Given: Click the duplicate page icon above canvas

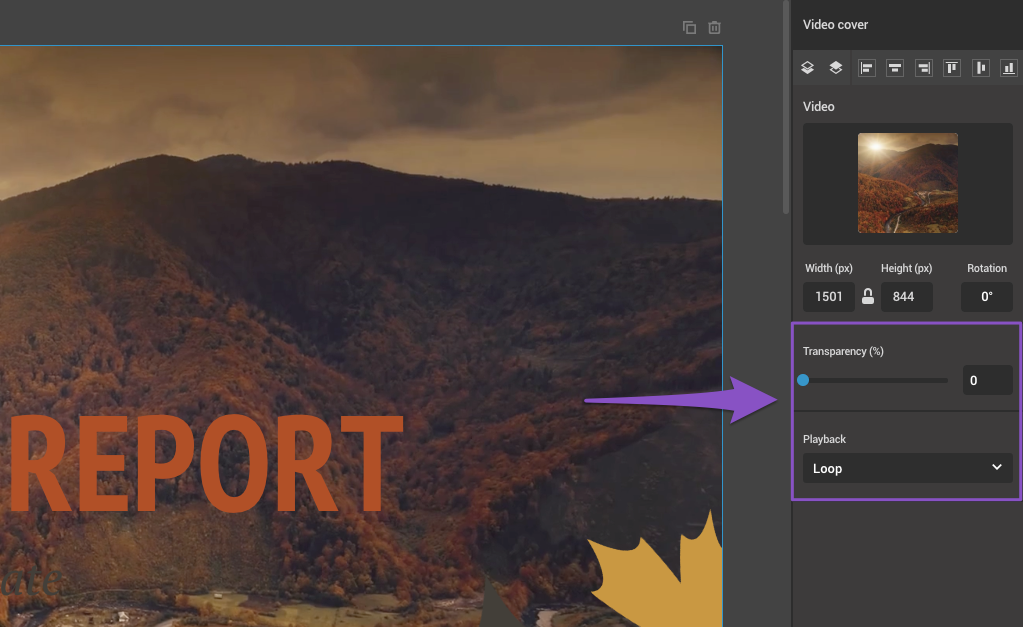Looking at the screenshot, I should coord(689,28).
